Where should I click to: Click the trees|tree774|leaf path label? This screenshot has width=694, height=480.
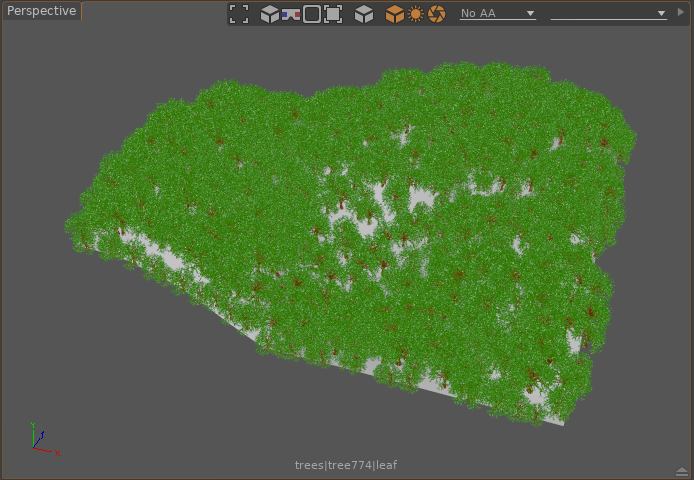coord(346,465)
